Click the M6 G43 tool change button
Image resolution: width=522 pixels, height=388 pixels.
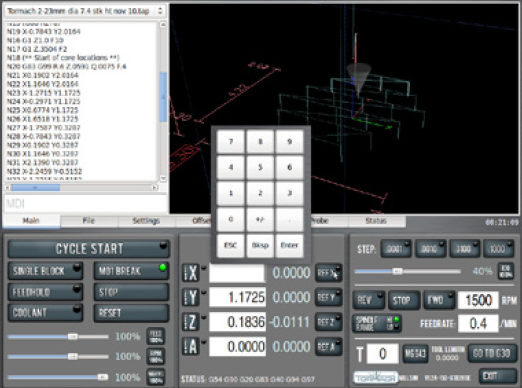pos(415,353)
